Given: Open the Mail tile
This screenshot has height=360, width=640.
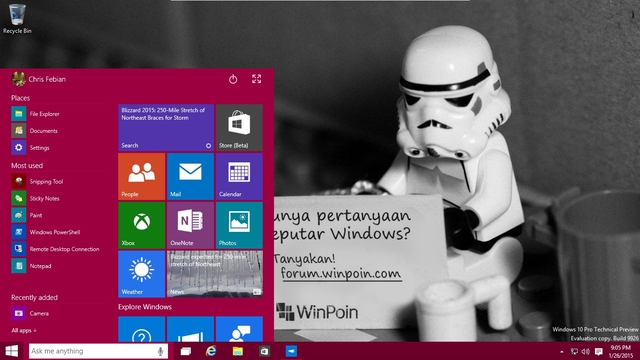Looking at the screenshot, I should coord(190,176).
